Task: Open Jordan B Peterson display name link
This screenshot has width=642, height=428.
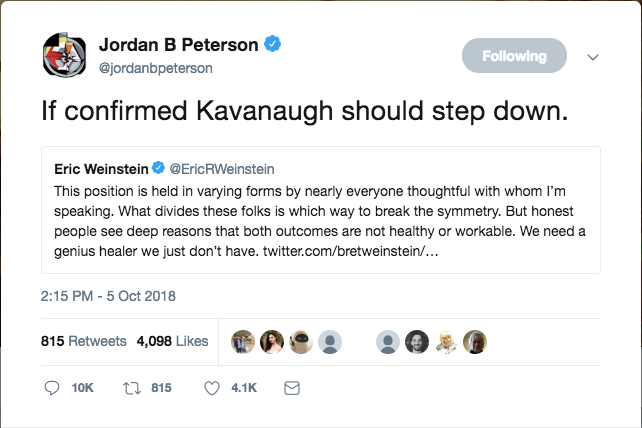Action: 178,45
